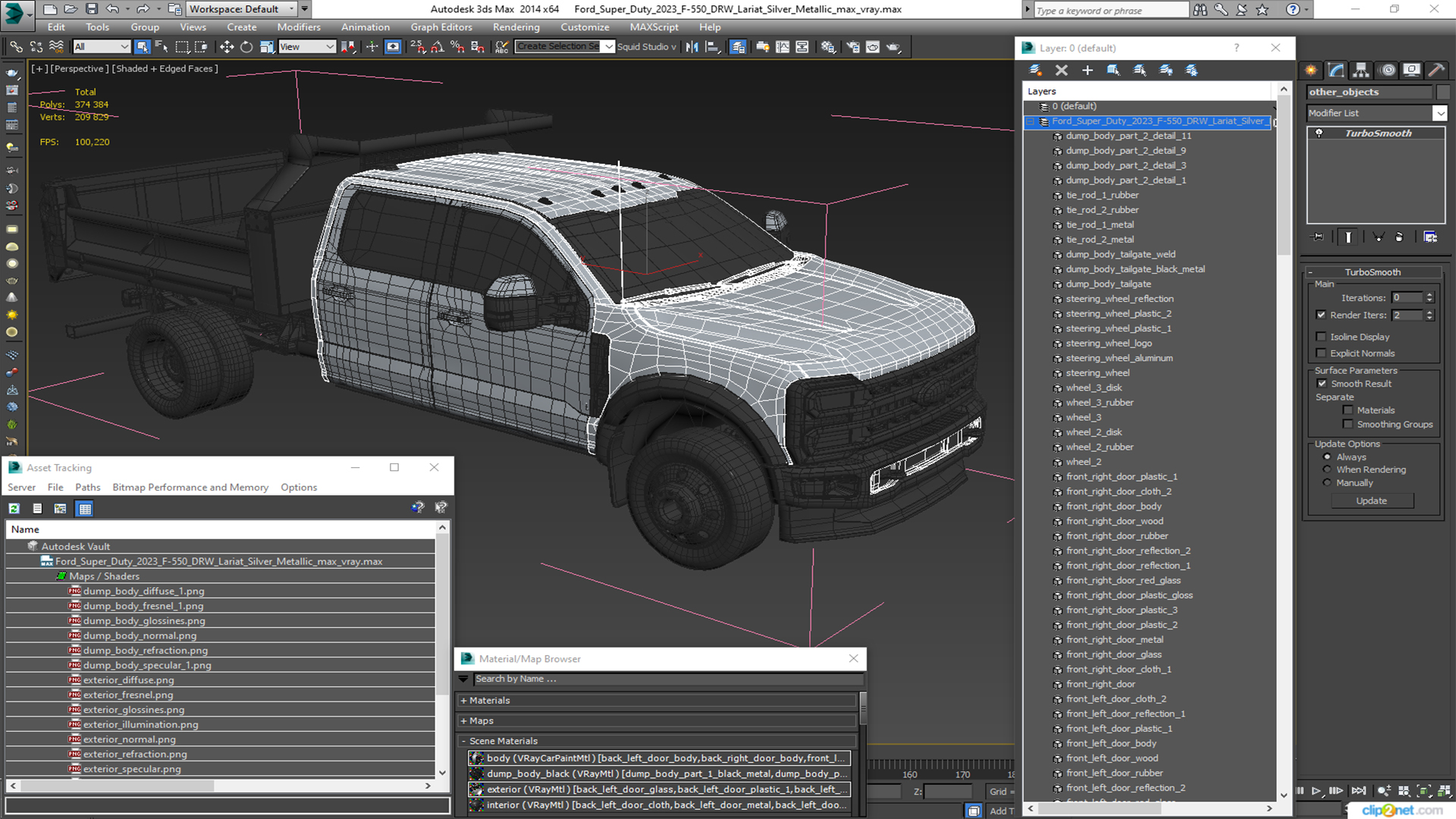The width and height of the screenshot is (1456, 819).
Task: Toggle the Render Iters checkbox
Action: (x=1321, y=315)
